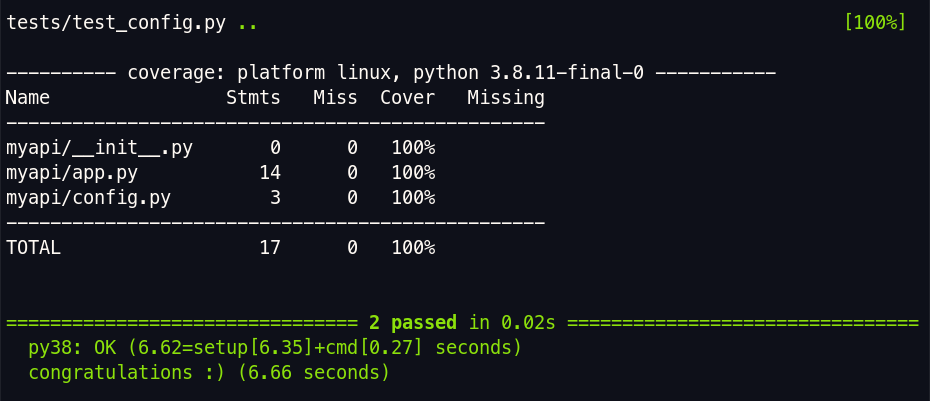The width and height of the screenshot is (930, 401).
Task: Click the total statements count 17
Action: pyautogui.click(x=270, y=248)
